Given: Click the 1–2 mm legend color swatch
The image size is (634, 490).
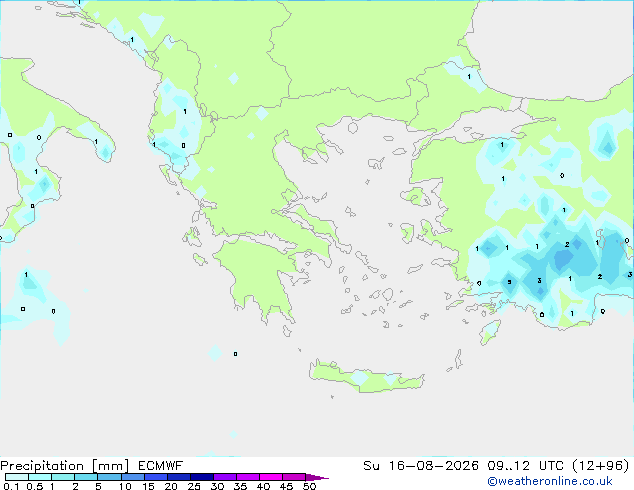Looking at the screenshot, I should coord(63,477).
